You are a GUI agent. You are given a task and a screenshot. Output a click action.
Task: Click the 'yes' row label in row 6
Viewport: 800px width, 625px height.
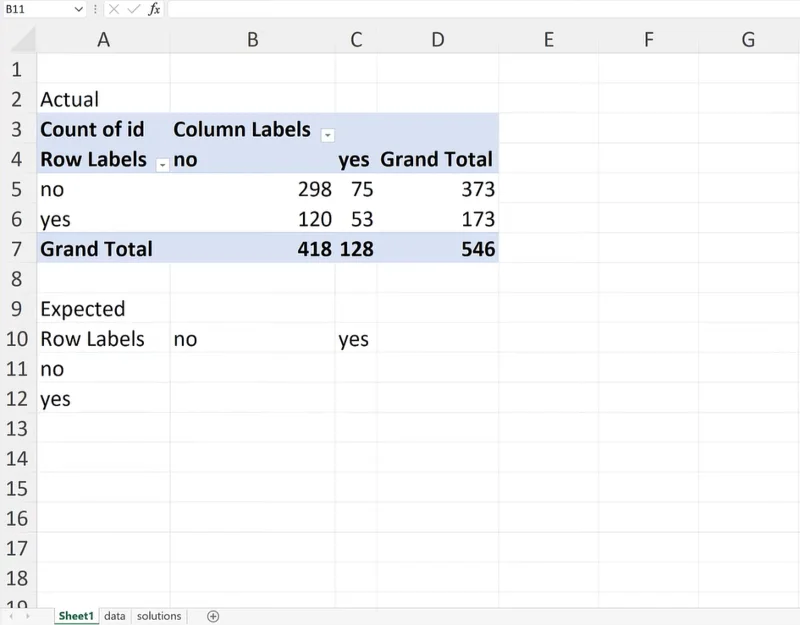coord(103,219)
